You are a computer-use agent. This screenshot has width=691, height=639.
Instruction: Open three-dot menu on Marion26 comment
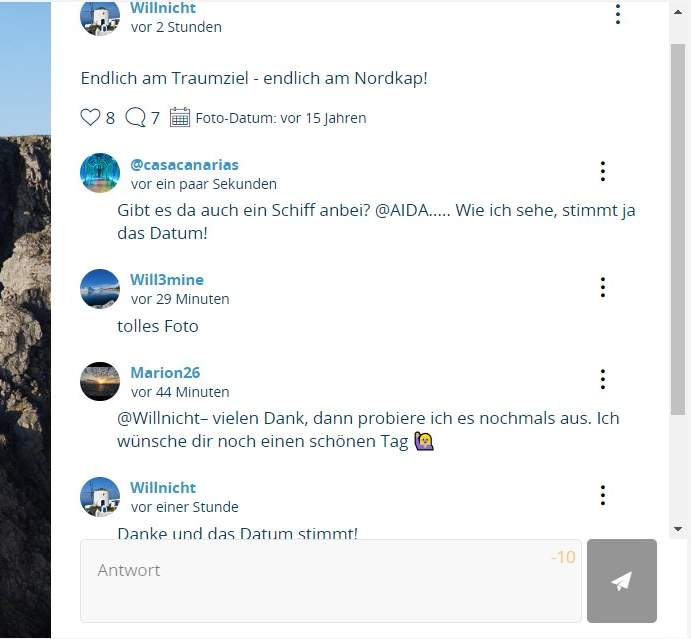pyautogui.click(x=603, y=379)
